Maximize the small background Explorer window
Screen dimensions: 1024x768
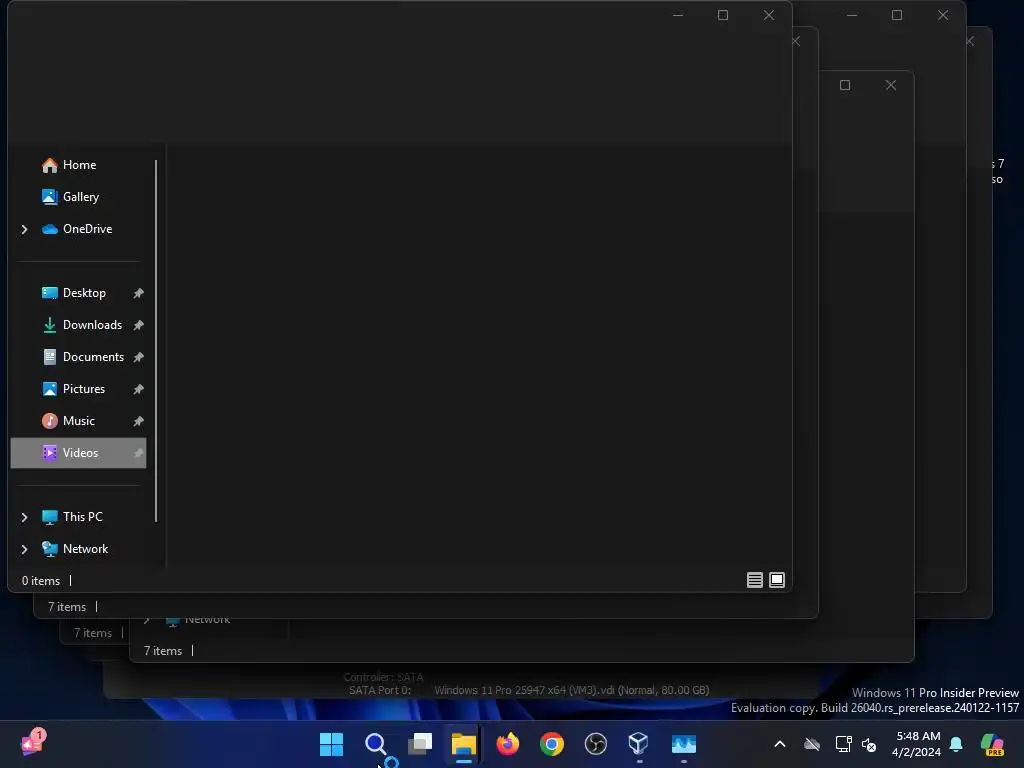(845, 85)
